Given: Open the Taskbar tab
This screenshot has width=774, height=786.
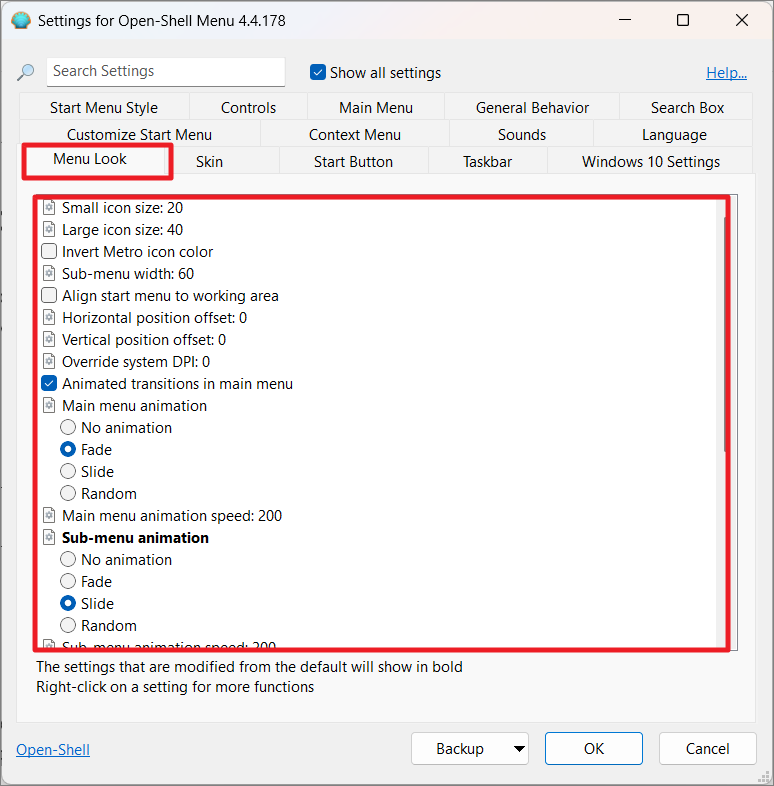Looking at the screenshot, I should coord(488,161).
